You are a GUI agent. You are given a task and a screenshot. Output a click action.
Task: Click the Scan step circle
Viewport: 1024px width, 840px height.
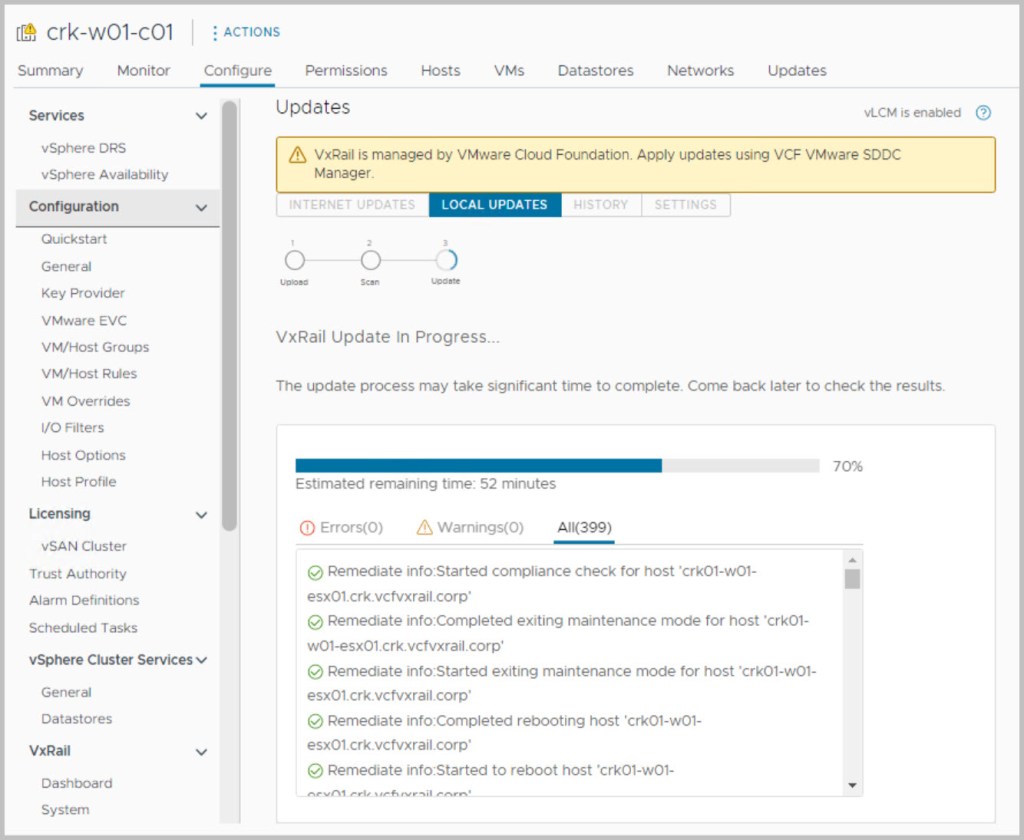(370, 261)
